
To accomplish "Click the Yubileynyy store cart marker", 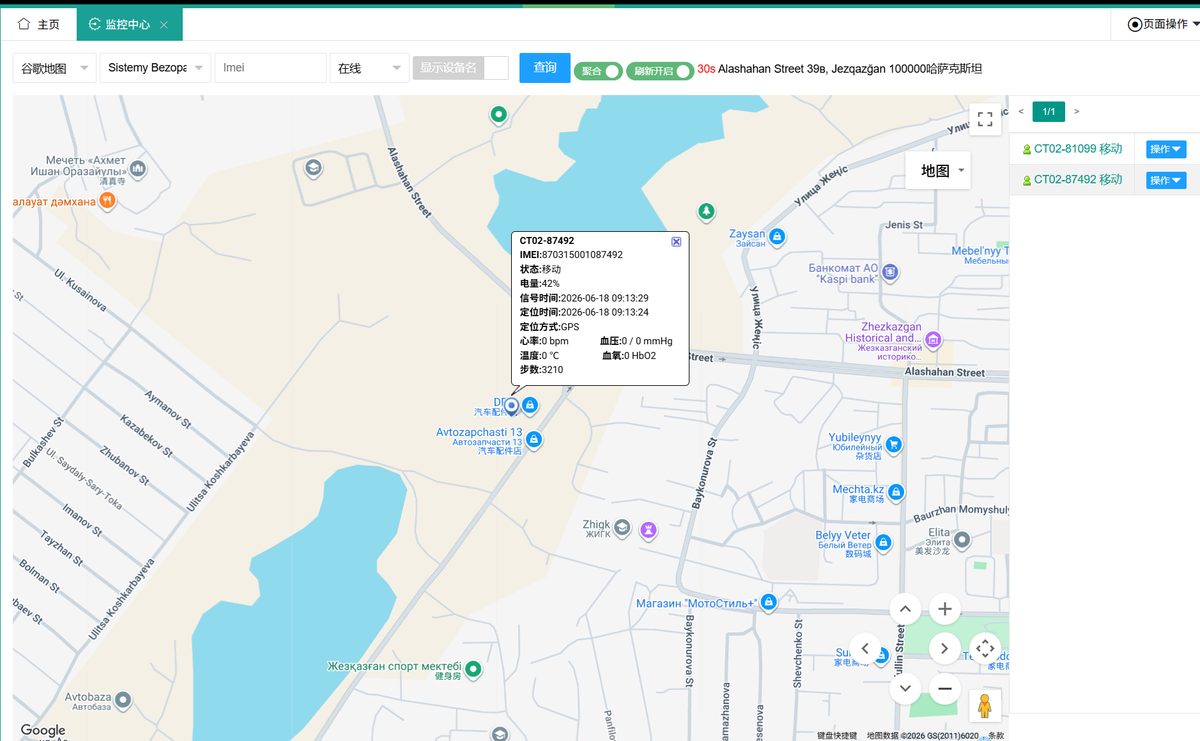I will [894, 444].
